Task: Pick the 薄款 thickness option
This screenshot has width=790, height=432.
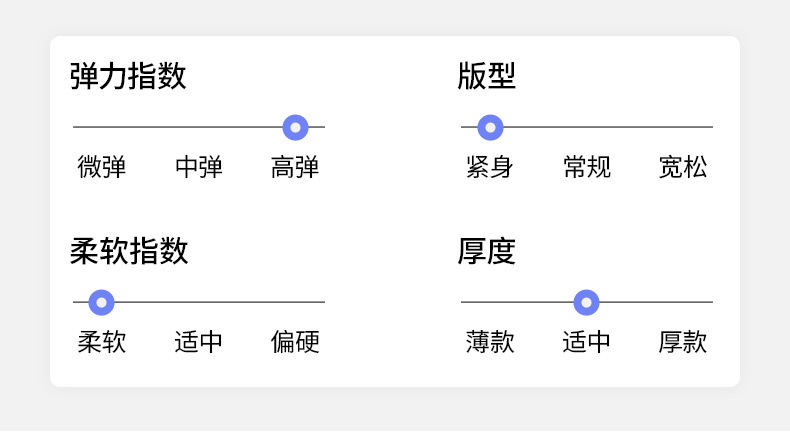Action: 490,342
